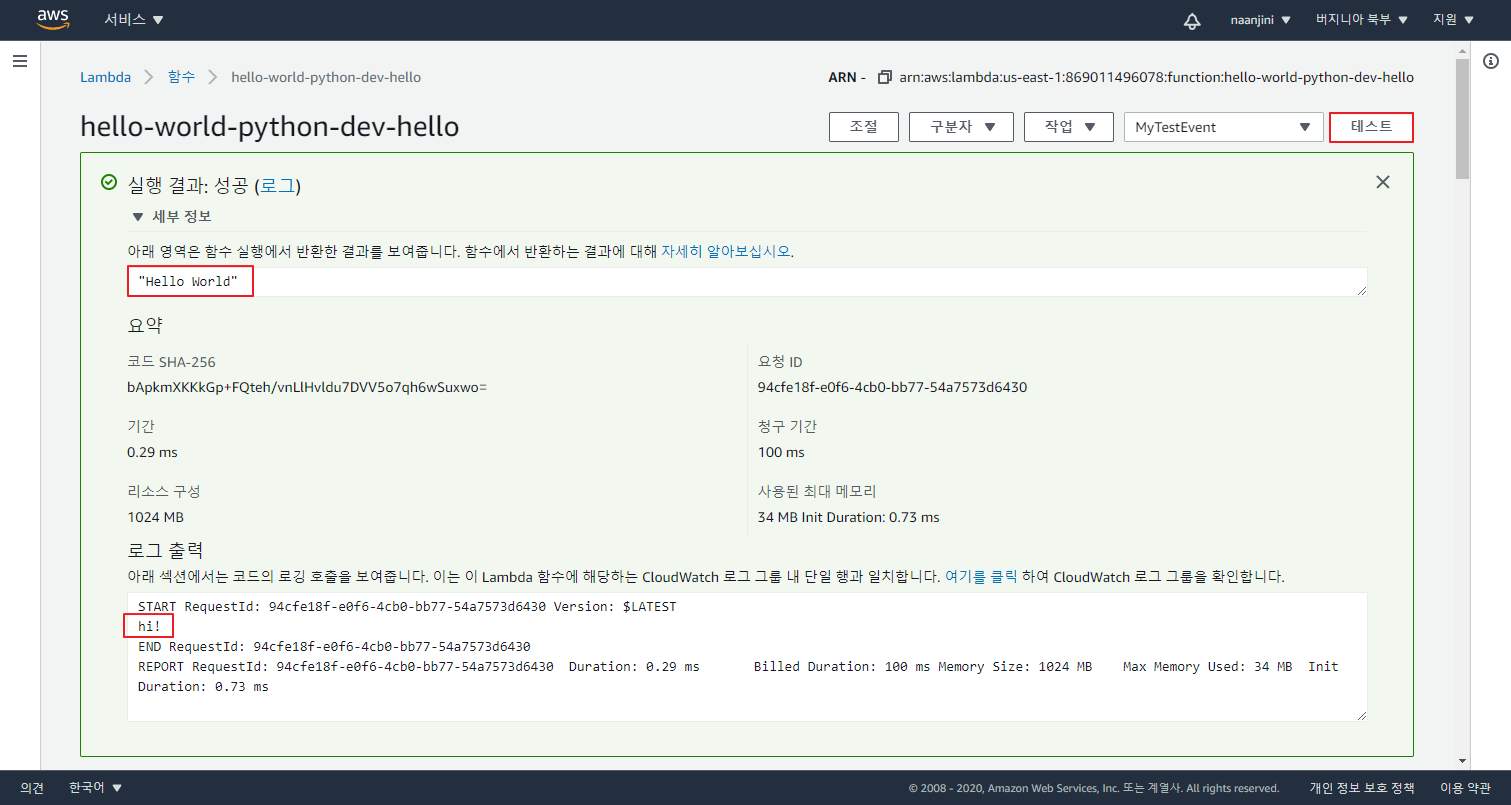Open the 작업 actions dropdown
Viewport: 1511px width, 805px height.
pos(1068,127)
